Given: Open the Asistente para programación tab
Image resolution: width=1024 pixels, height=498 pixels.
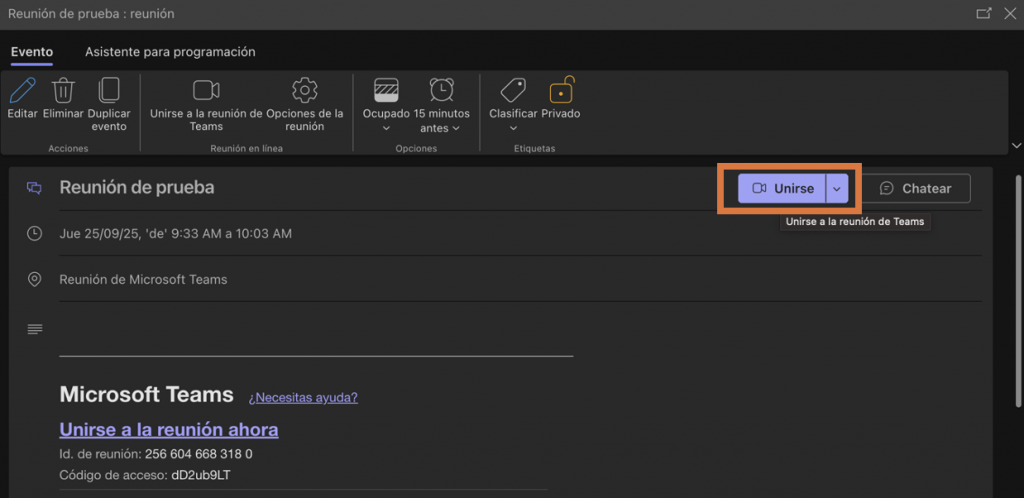Looking at the screenshot, I should tap(170, 52).
